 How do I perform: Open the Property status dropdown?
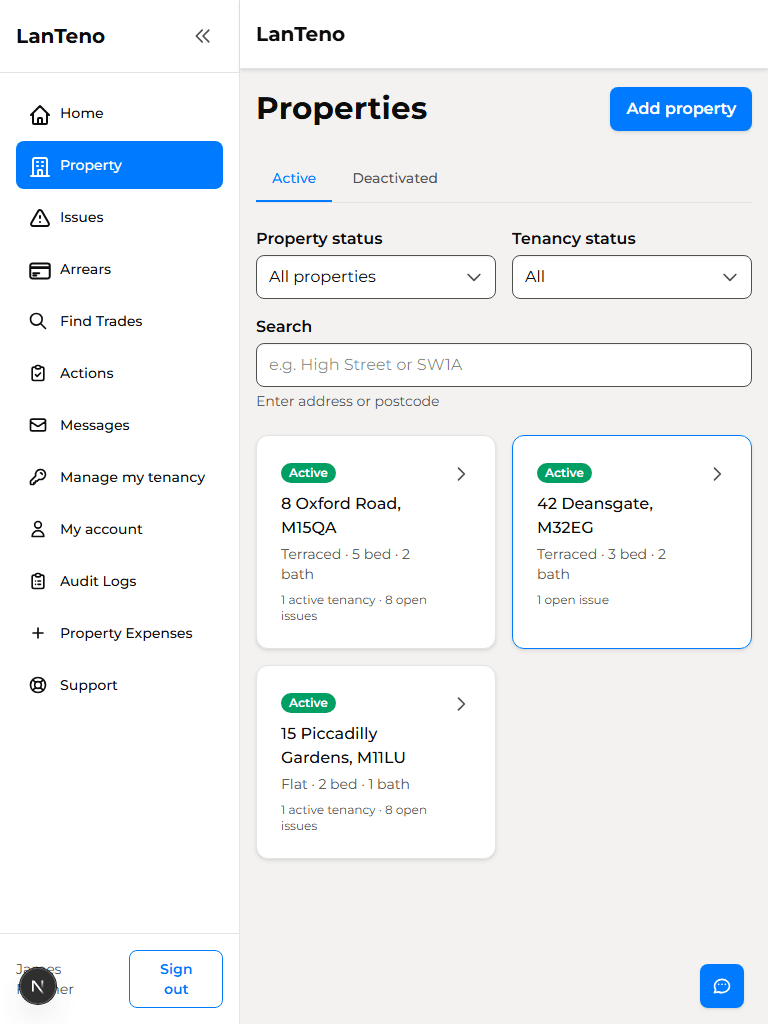pos(376,277)
